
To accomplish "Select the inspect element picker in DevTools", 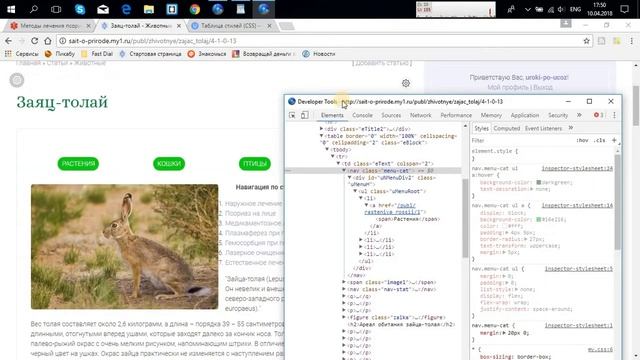I will pyautogui.click(x=292, y=116).
